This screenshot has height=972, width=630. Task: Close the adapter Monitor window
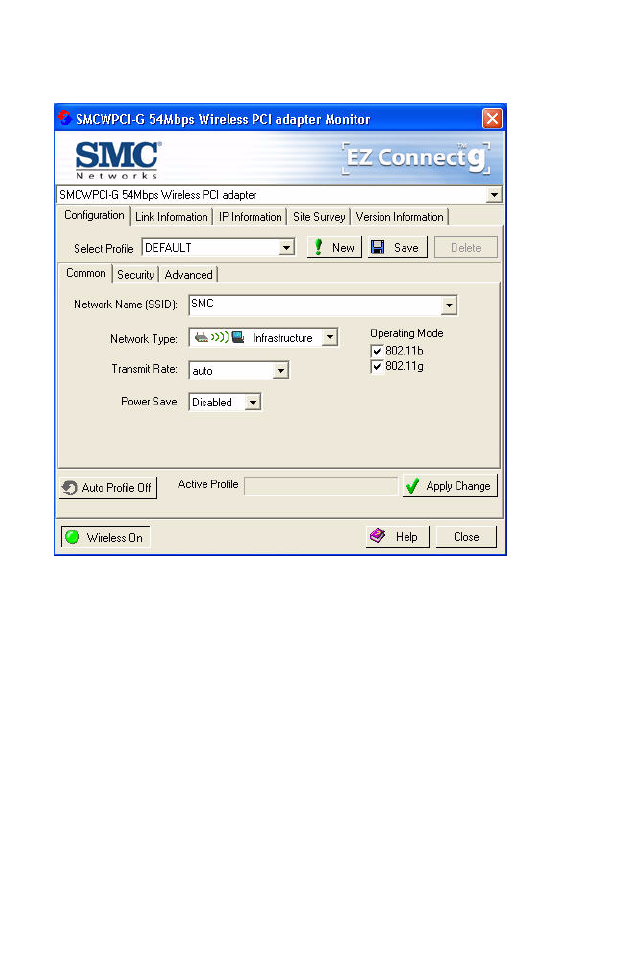(x=492, y=118)
